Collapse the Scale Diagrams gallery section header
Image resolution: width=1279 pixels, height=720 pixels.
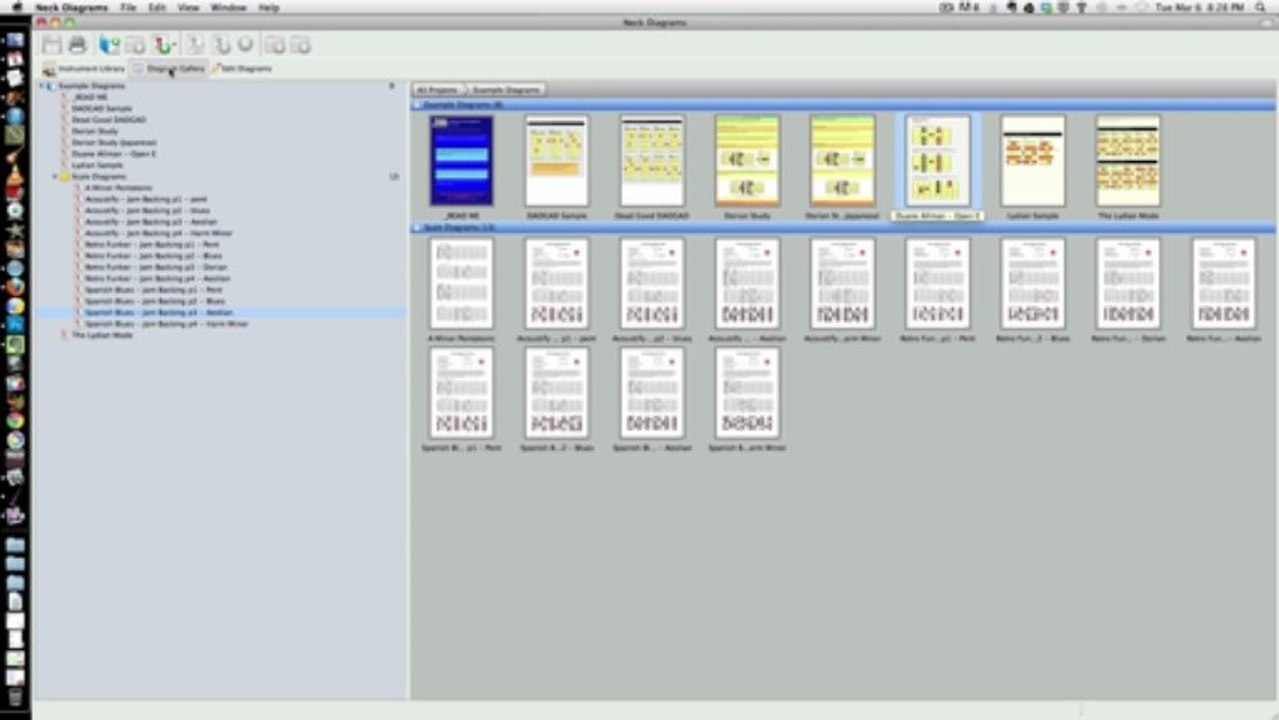click(417, 228)
